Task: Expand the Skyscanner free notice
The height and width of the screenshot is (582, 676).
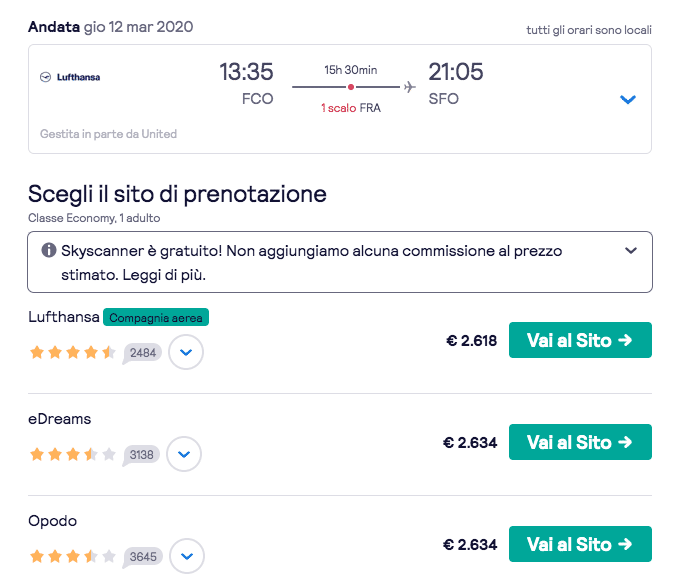Action: 630,250
